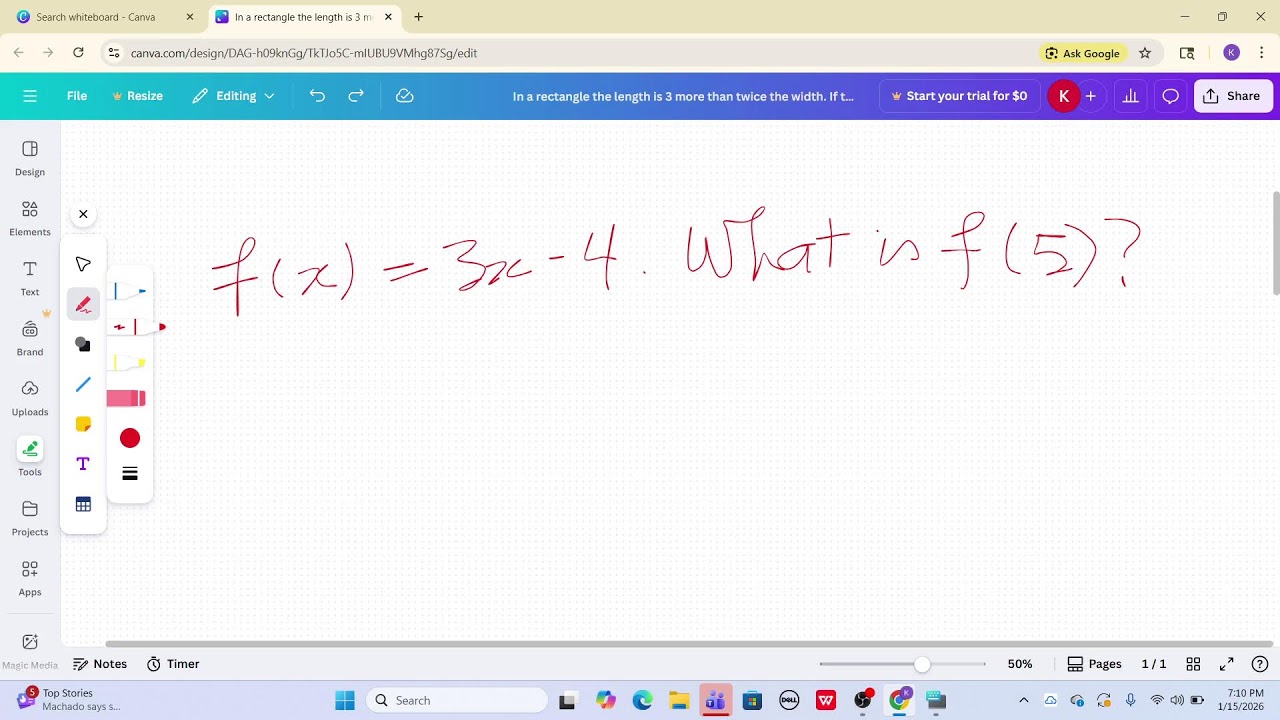Screen dimensions: 1280x720
Task: Open the File menu
Action: tap(77, 96)
